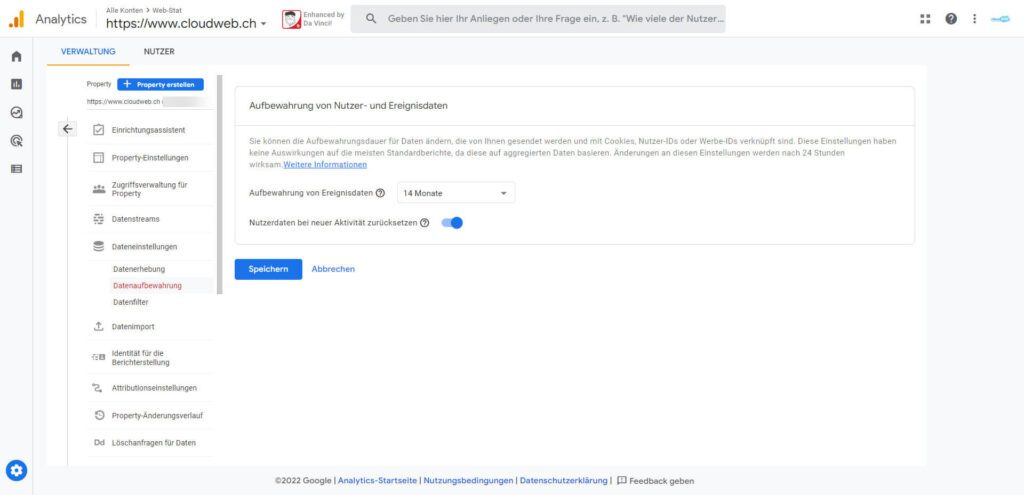Open the Reports bar chart icon
The image size is (1024, 495).
pyautogui.click(x=16, y=84)
